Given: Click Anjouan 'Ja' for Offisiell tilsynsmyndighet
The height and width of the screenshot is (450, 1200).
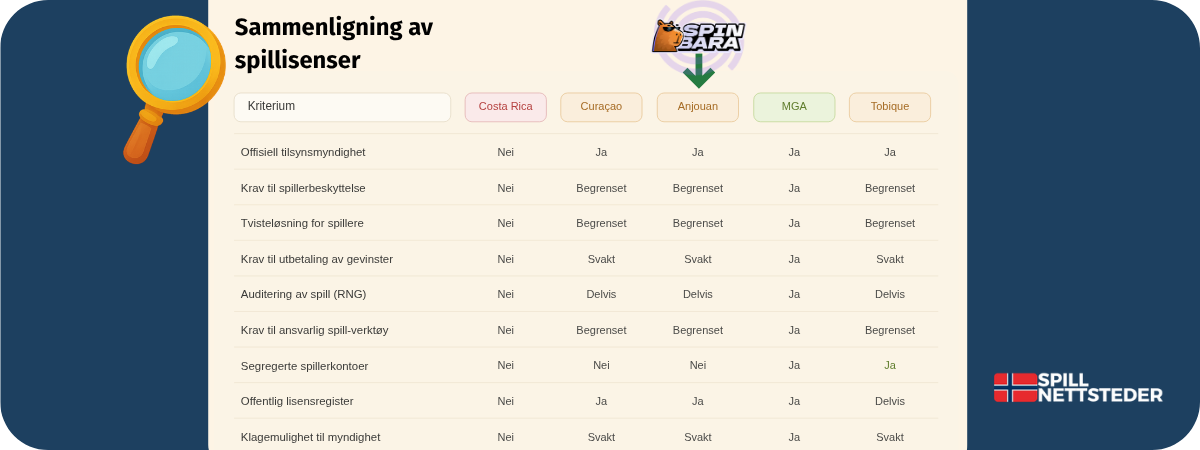Looking at the screenshot, I should 698,152.
